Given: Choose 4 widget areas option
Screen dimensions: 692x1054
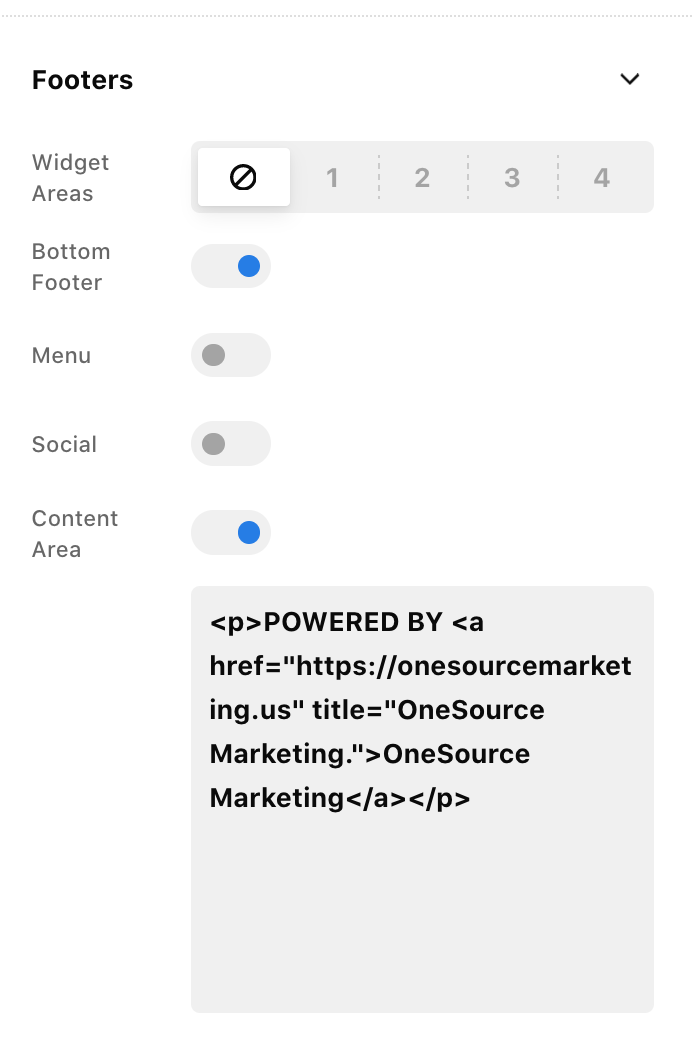Looking at the screenshot, I should pos(601,178).
